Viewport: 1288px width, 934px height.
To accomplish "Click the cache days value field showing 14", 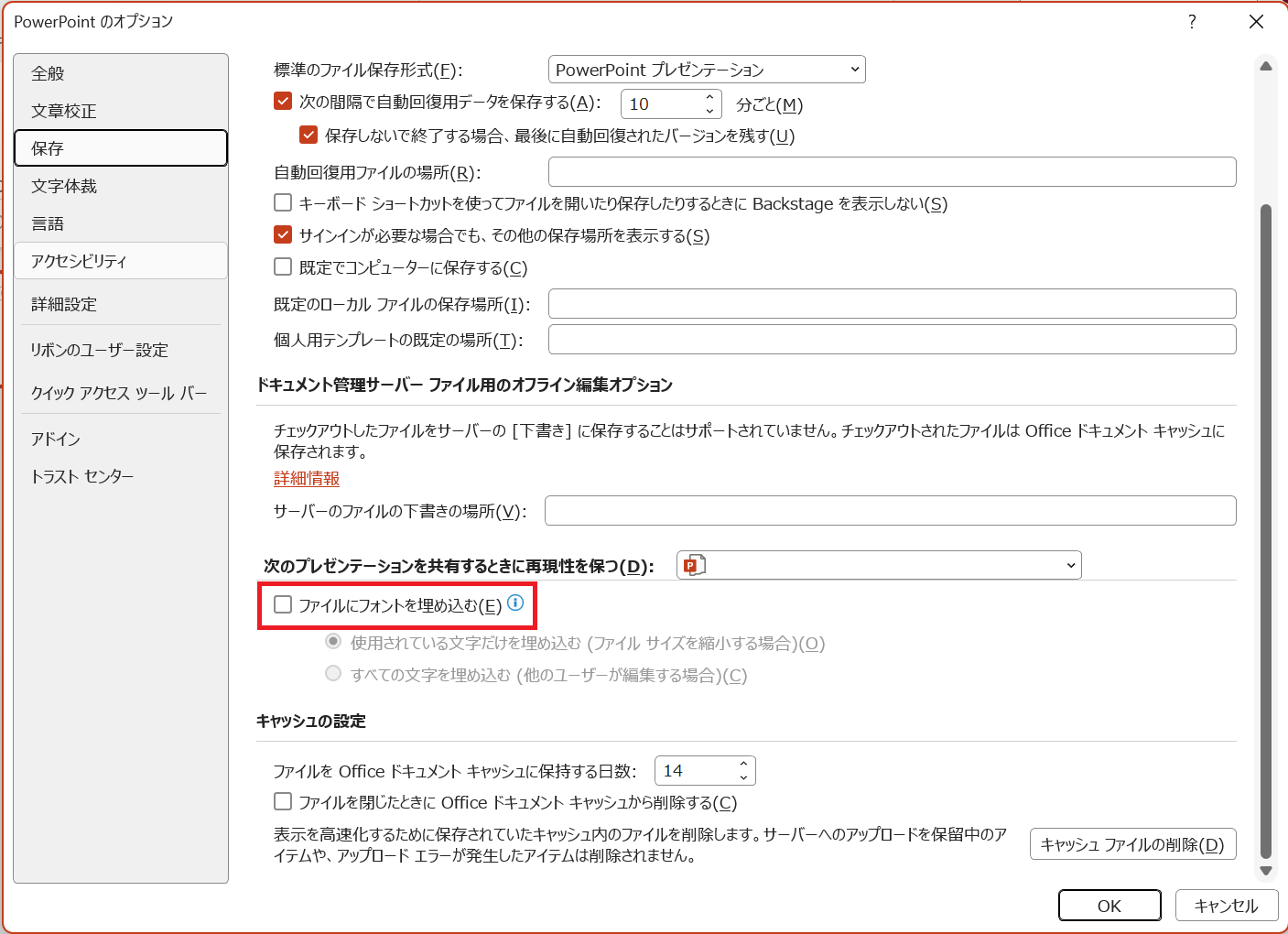I will pyautogui.click(x=696, y=771).
